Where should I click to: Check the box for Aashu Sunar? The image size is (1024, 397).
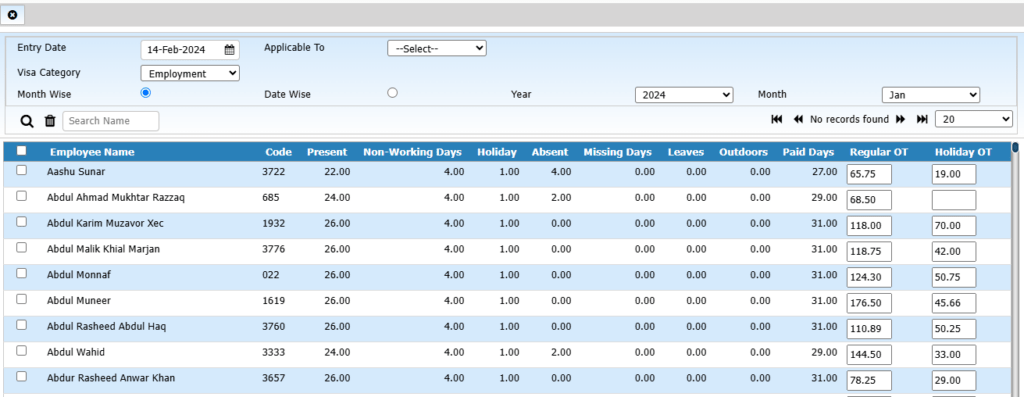click(22, 170)
